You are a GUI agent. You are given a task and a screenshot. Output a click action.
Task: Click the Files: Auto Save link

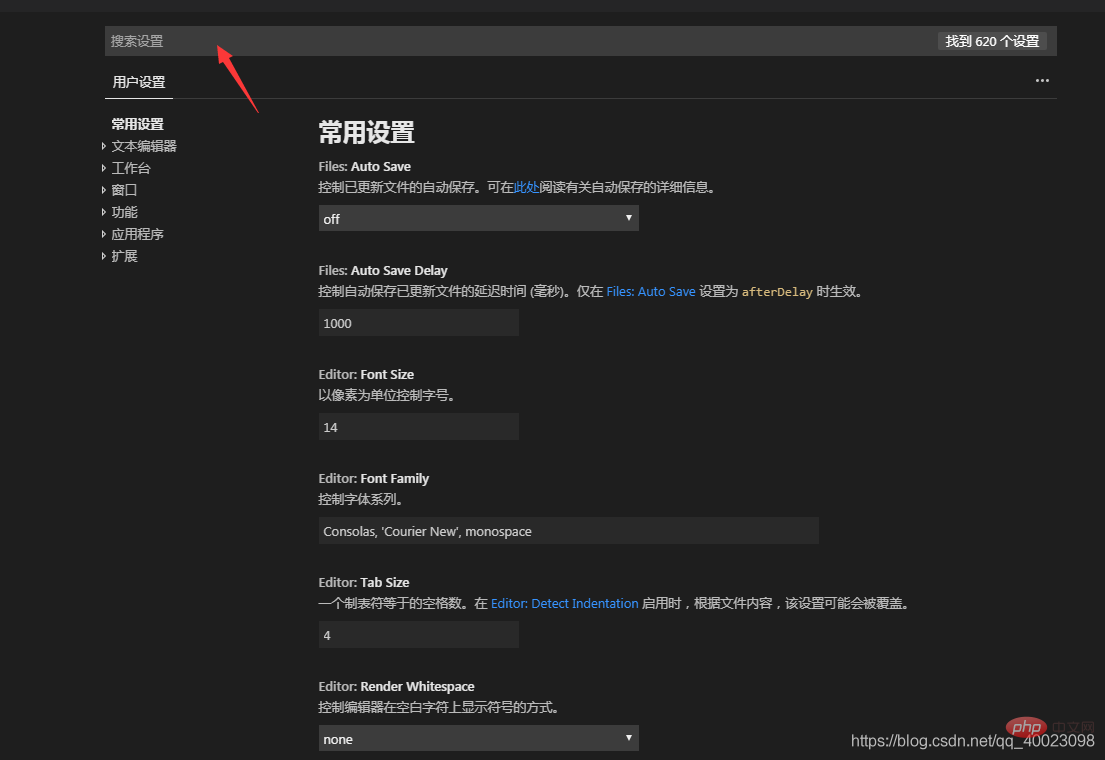click(651, 291)
